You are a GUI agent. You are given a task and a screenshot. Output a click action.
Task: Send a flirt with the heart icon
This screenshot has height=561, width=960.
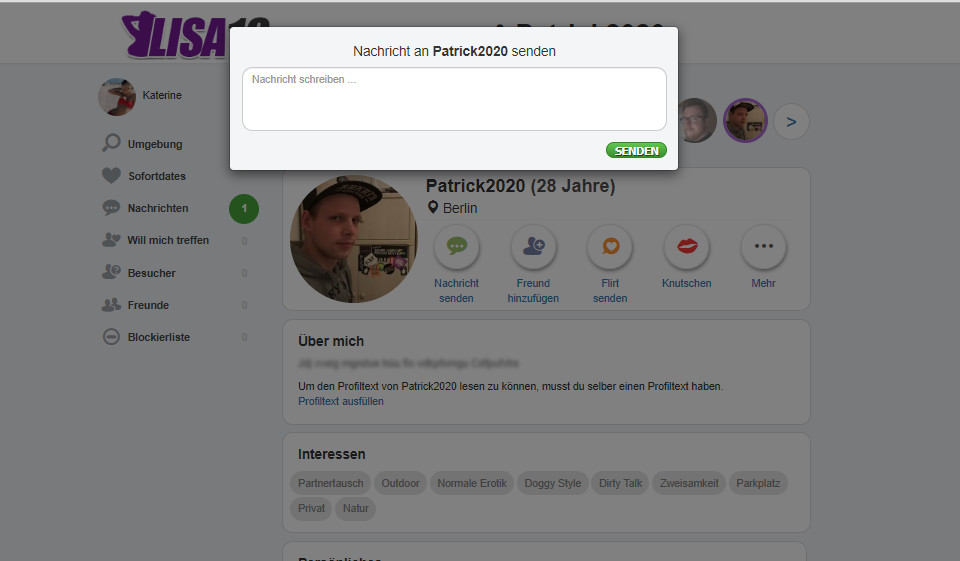tap(610, 247)
